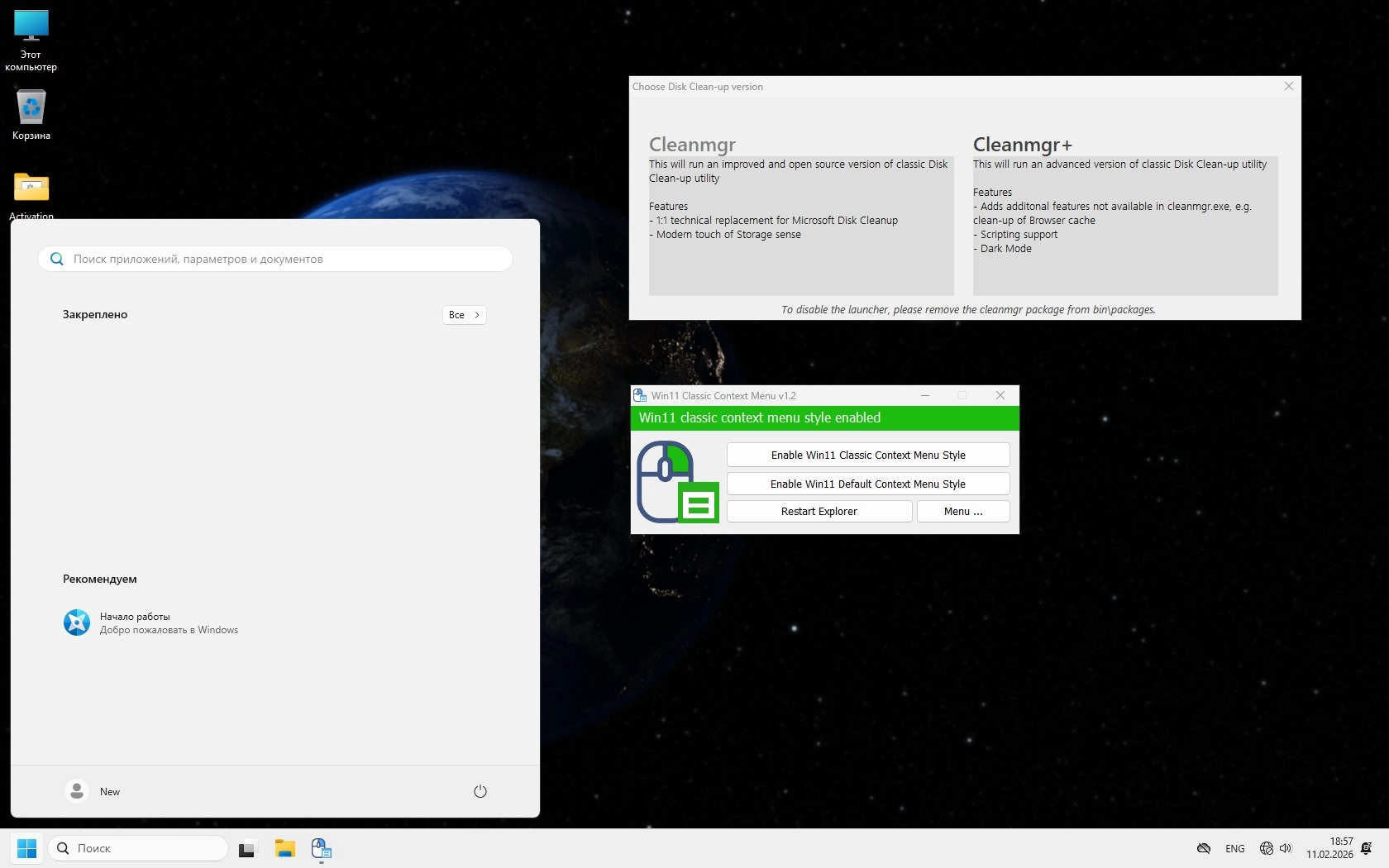Open the clock showing 18:57

1329,848
